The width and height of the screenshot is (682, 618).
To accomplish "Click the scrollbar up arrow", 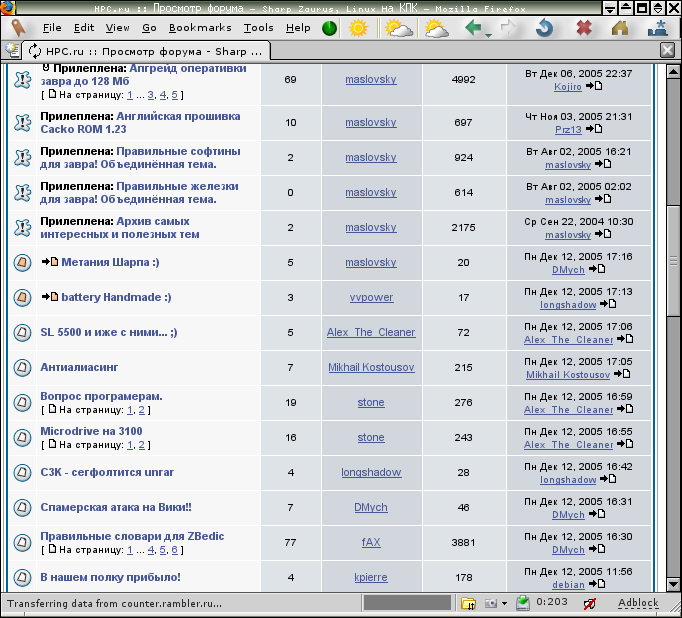I will point(673,71).
